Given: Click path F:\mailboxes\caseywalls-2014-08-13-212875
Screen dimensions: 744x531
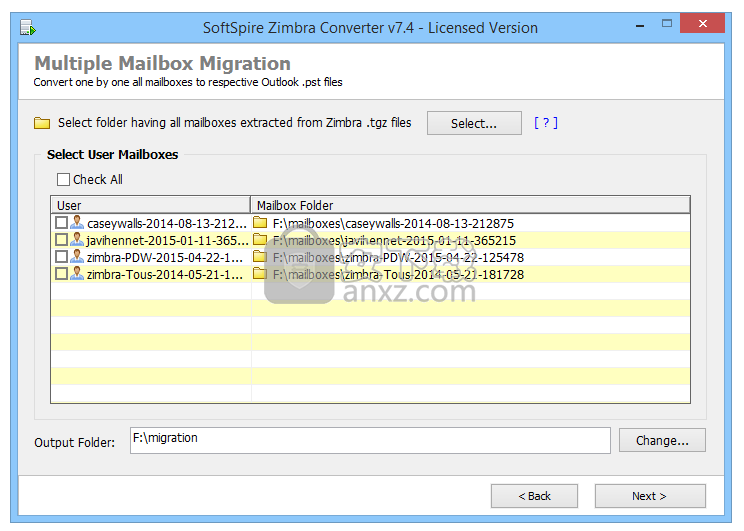Looking at the screenshot, I should (393, 224).
